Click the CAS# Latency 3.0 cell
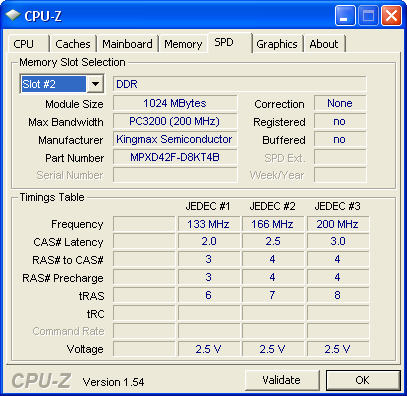 tap(338, 241)
